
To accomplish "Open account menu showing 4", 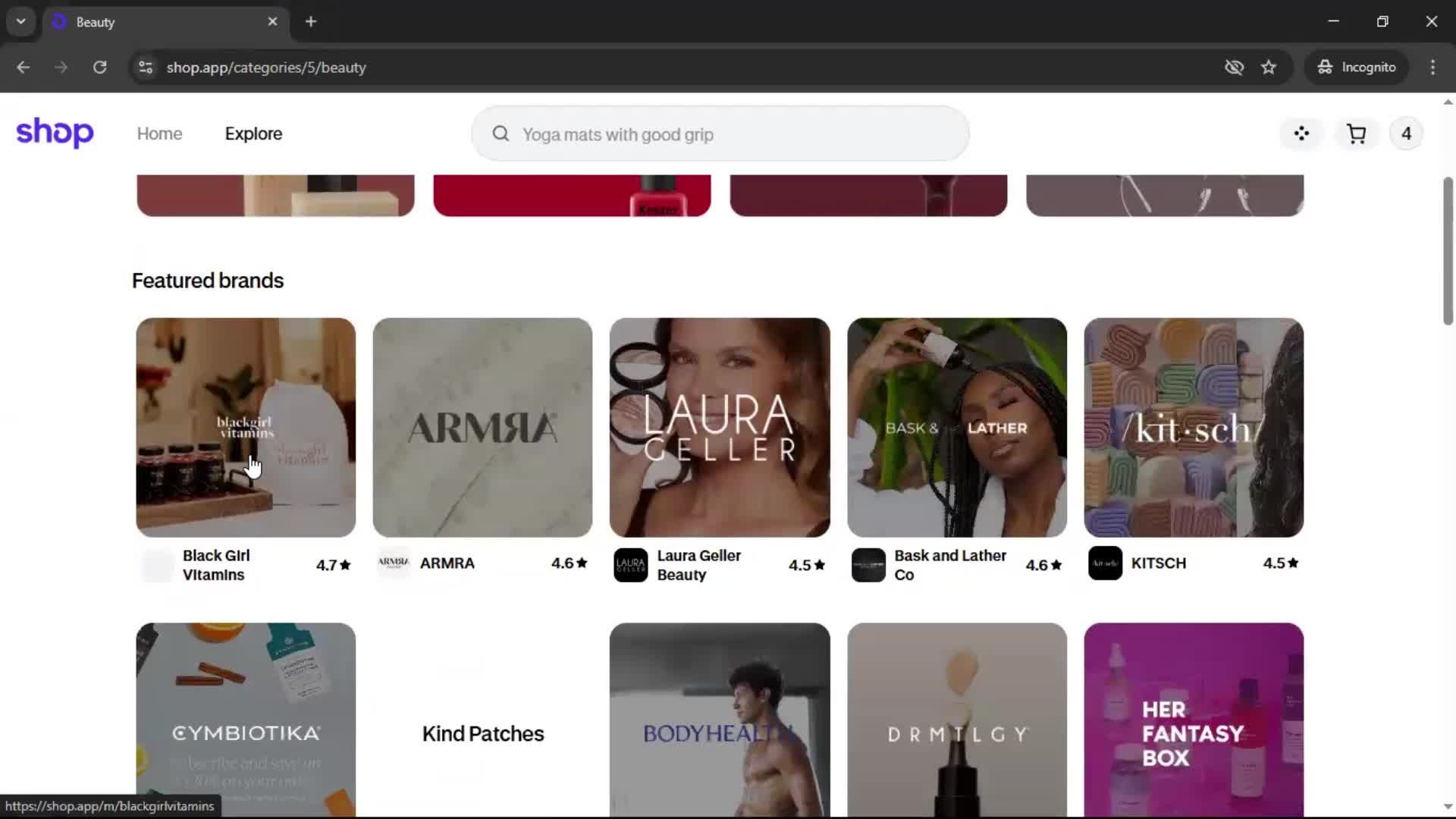I will click(1406, 134).
